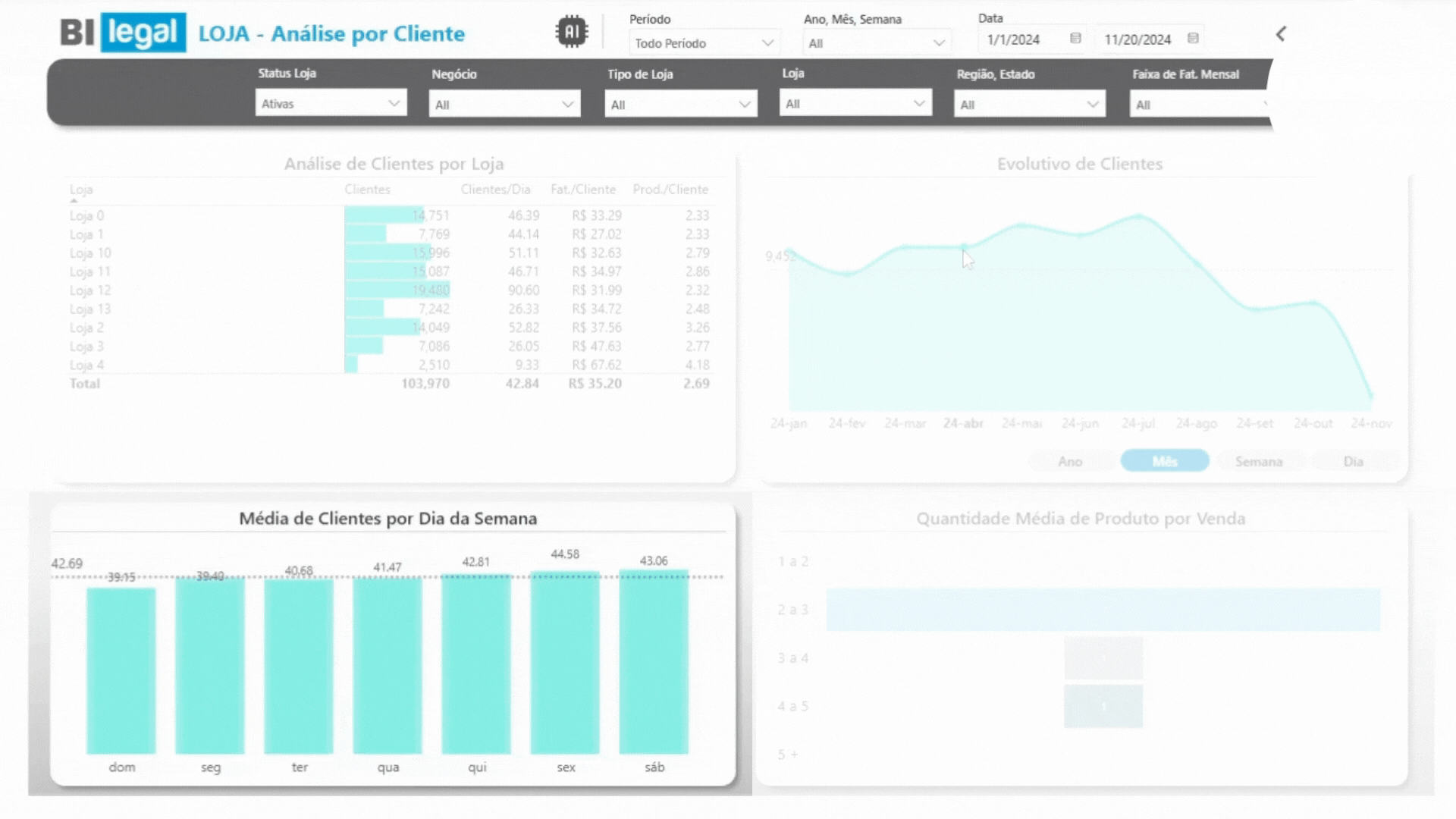This screenshot has height=819, width=1456.
Task: Switch chart granularity to Ano
Action: [x=1069, y=461]
